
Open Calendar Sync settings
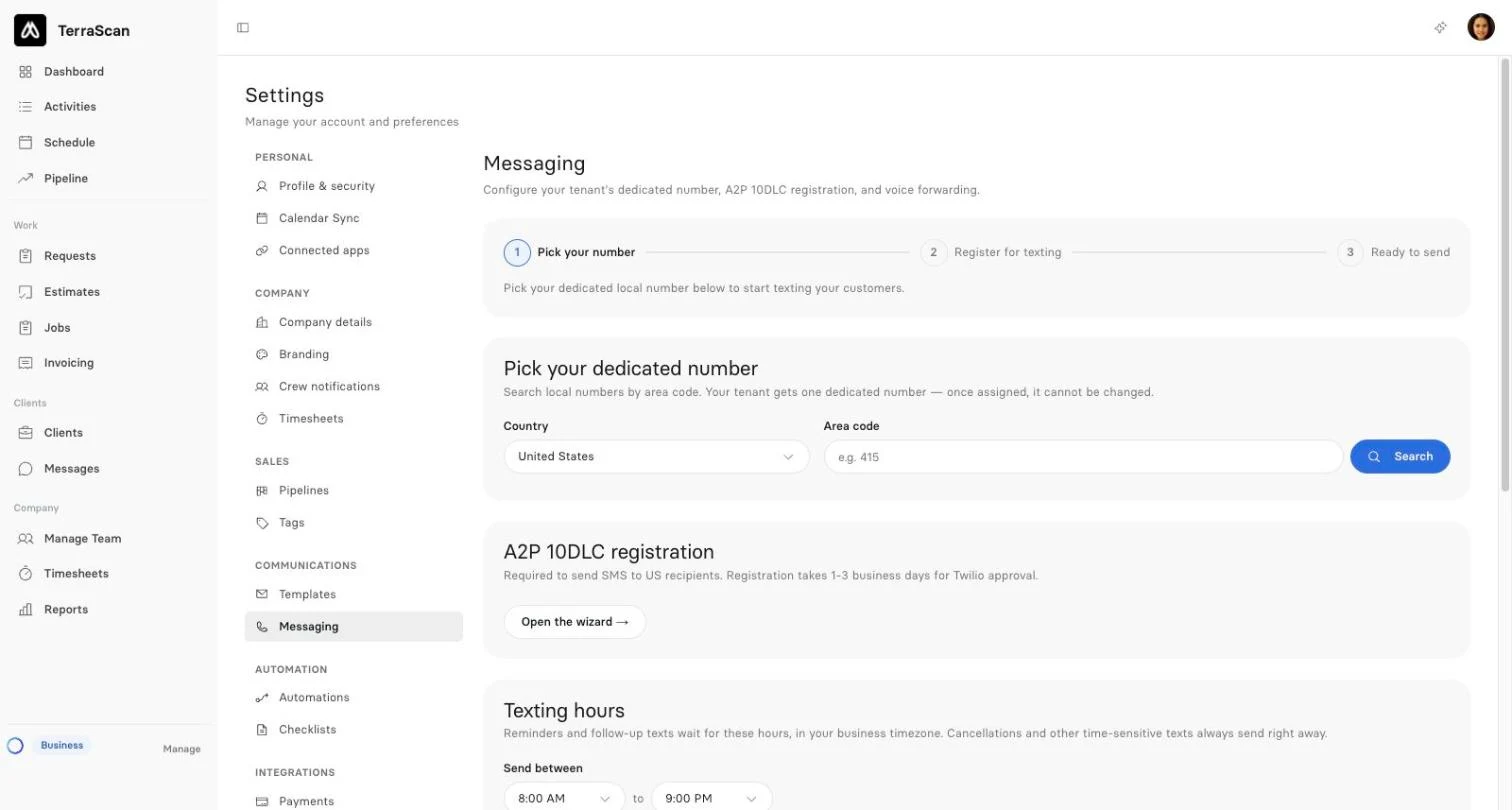[354, 218]
